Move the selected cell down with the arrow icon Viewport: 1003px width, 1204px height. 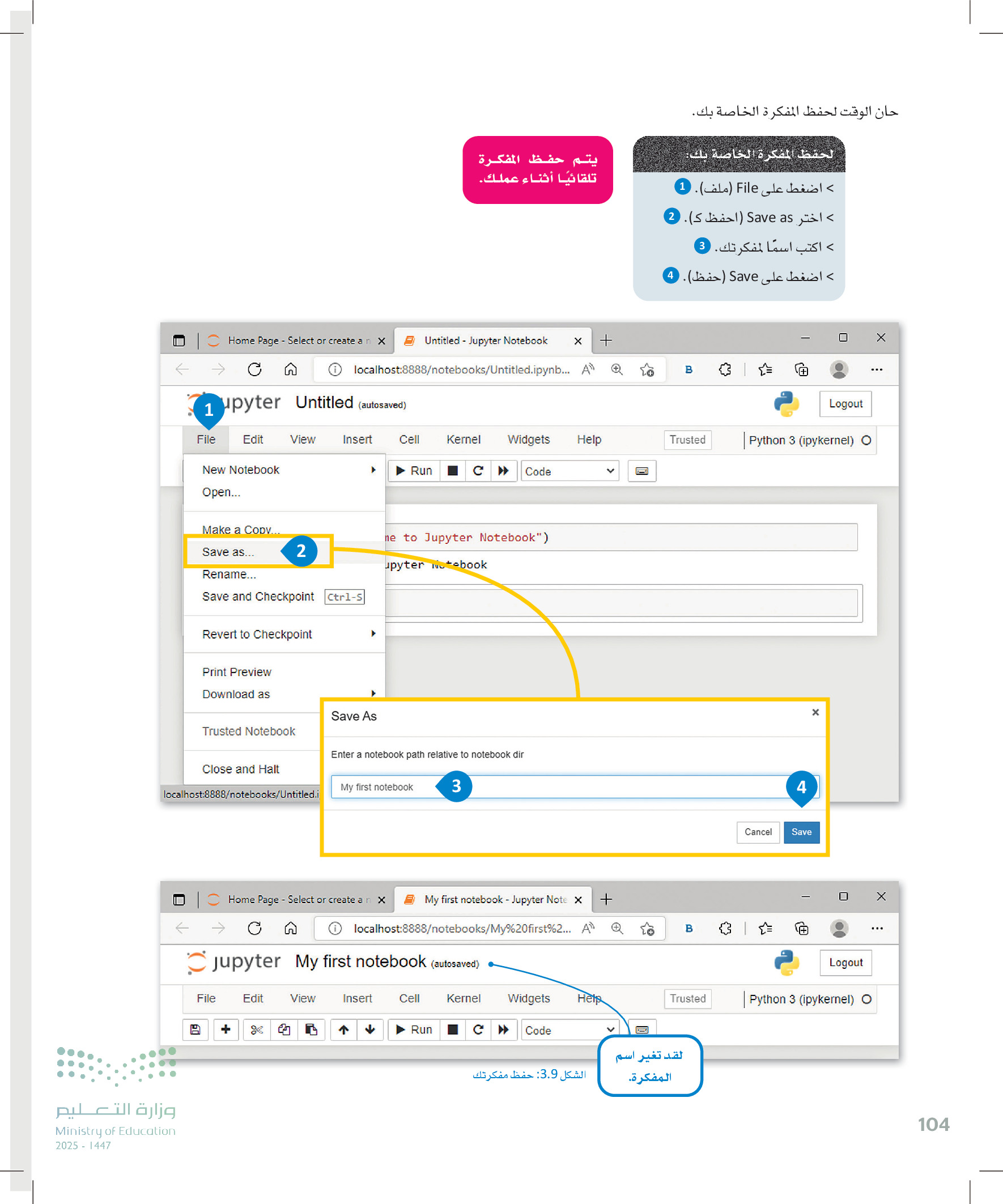(x=370, y=1029)
